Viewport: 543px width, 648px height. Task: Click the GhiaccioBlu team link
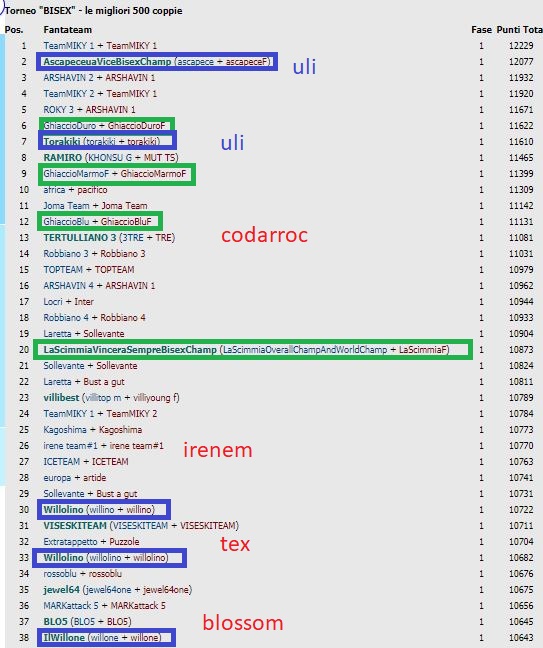pyautogui.click(x=66, y=222)
